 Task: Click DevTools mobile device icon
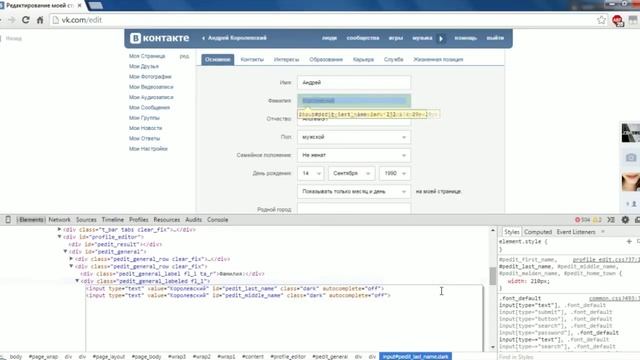pyautogui.click(x=7, y=220)
